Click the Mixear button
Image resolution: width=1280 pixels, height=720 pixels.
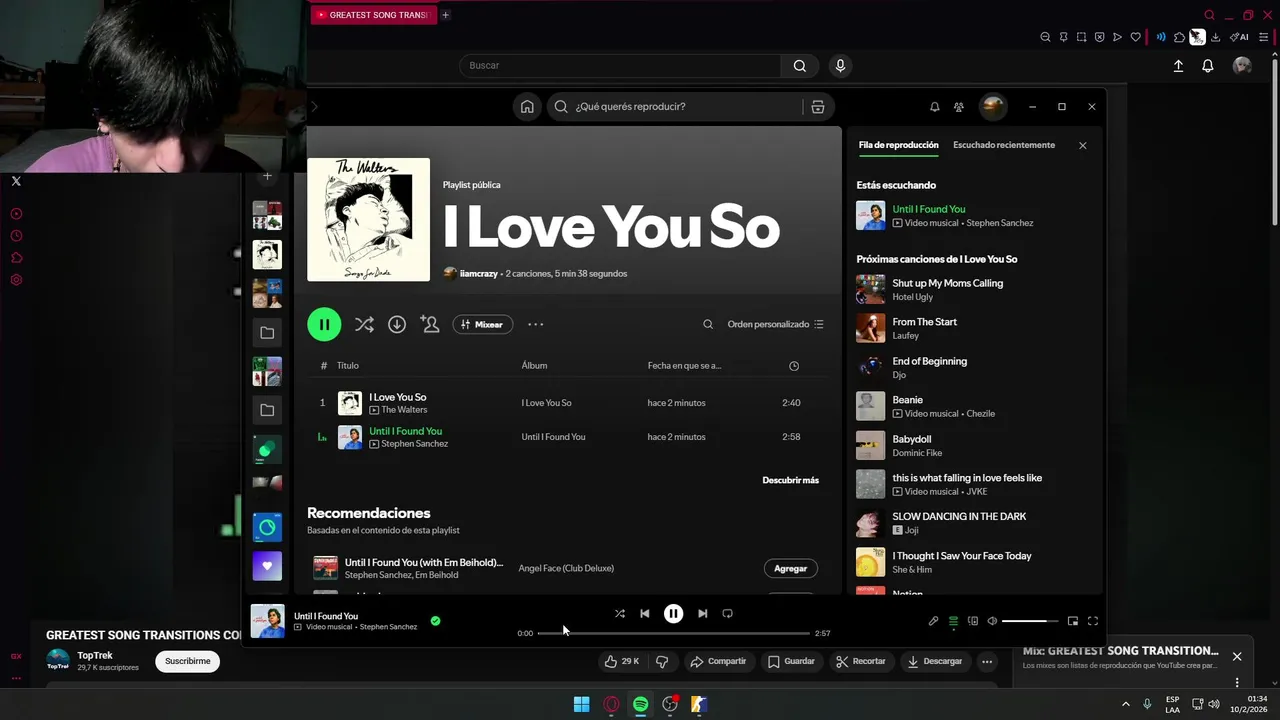pyautogui.click(x=483, y=324)
